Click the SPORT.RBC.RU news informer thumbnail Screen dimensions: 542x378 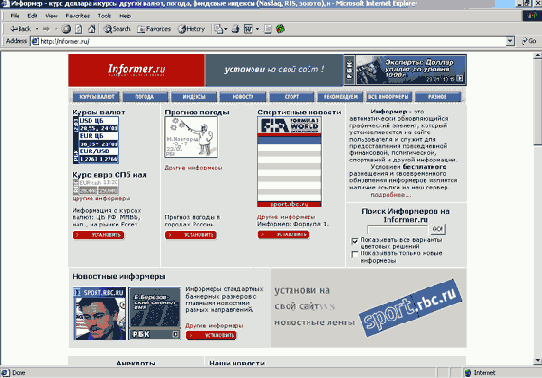[x=100, y=313]
